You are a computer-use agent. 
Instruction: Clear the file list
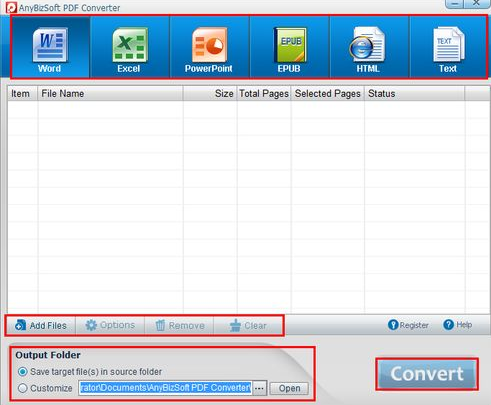tap(248, 325)
